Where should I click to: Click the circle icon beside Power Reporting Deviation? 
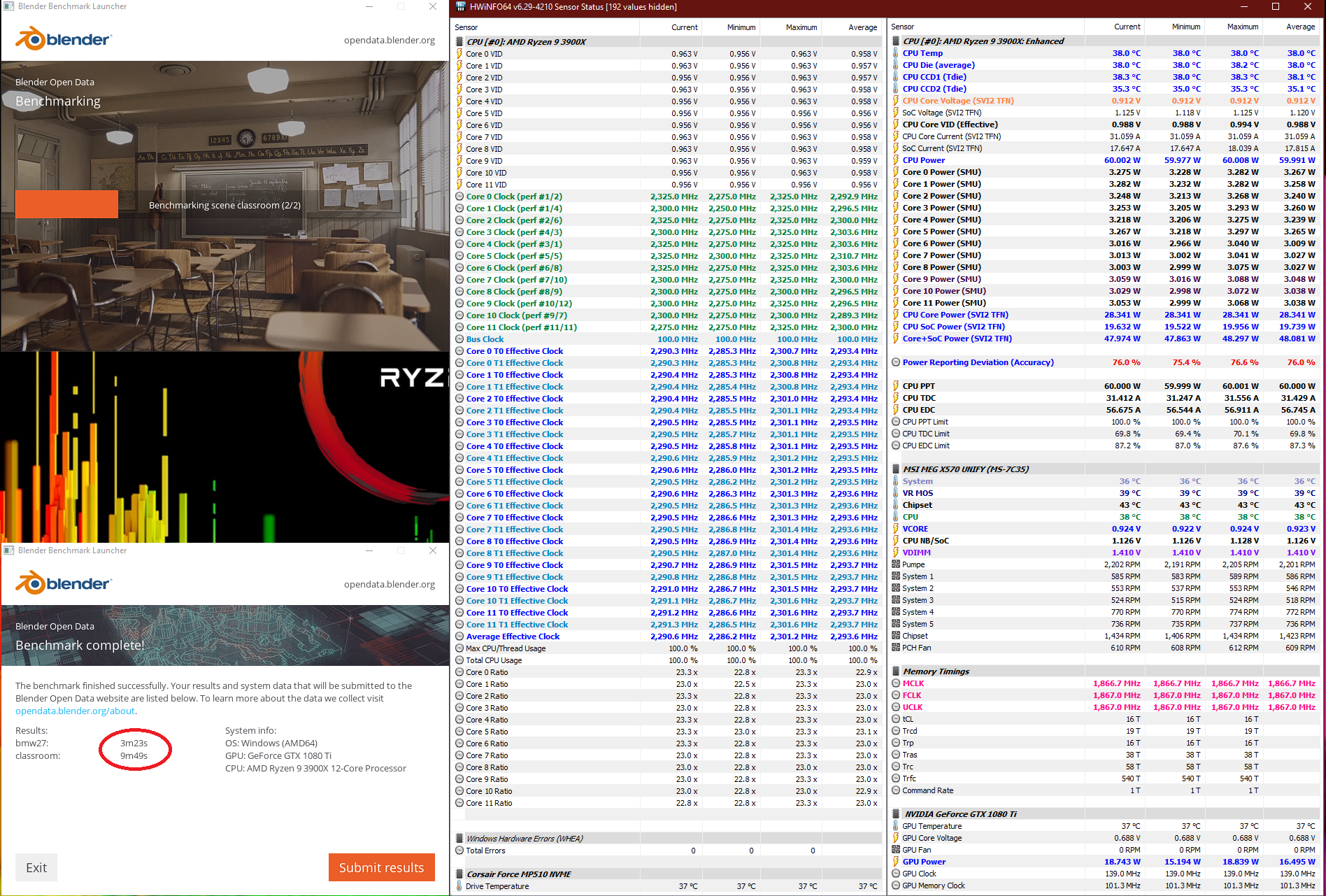(896, 362)
